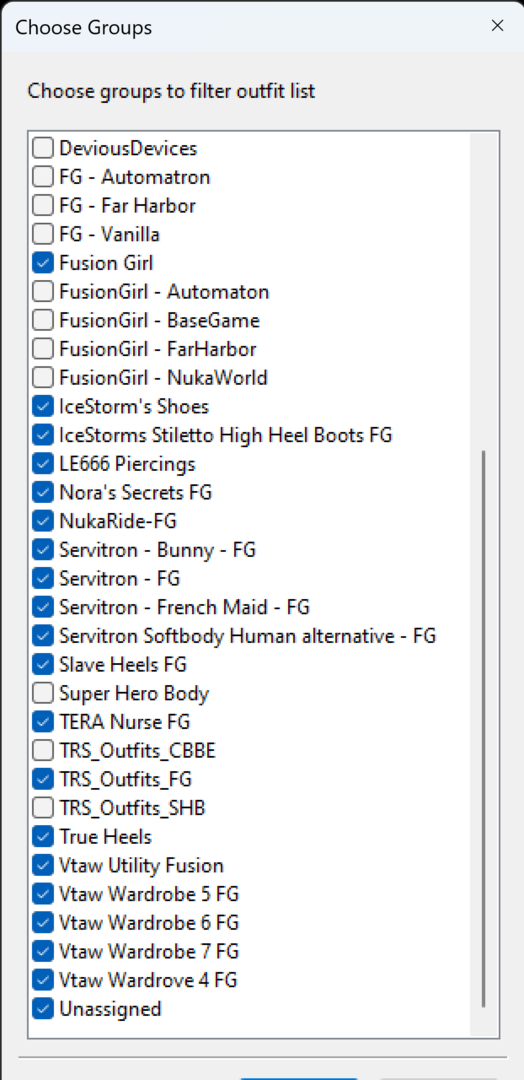Screen dimensions: 524x1080
Task: Check the TRS_Outfits_CBBE group
Action: tap(43, 750)
